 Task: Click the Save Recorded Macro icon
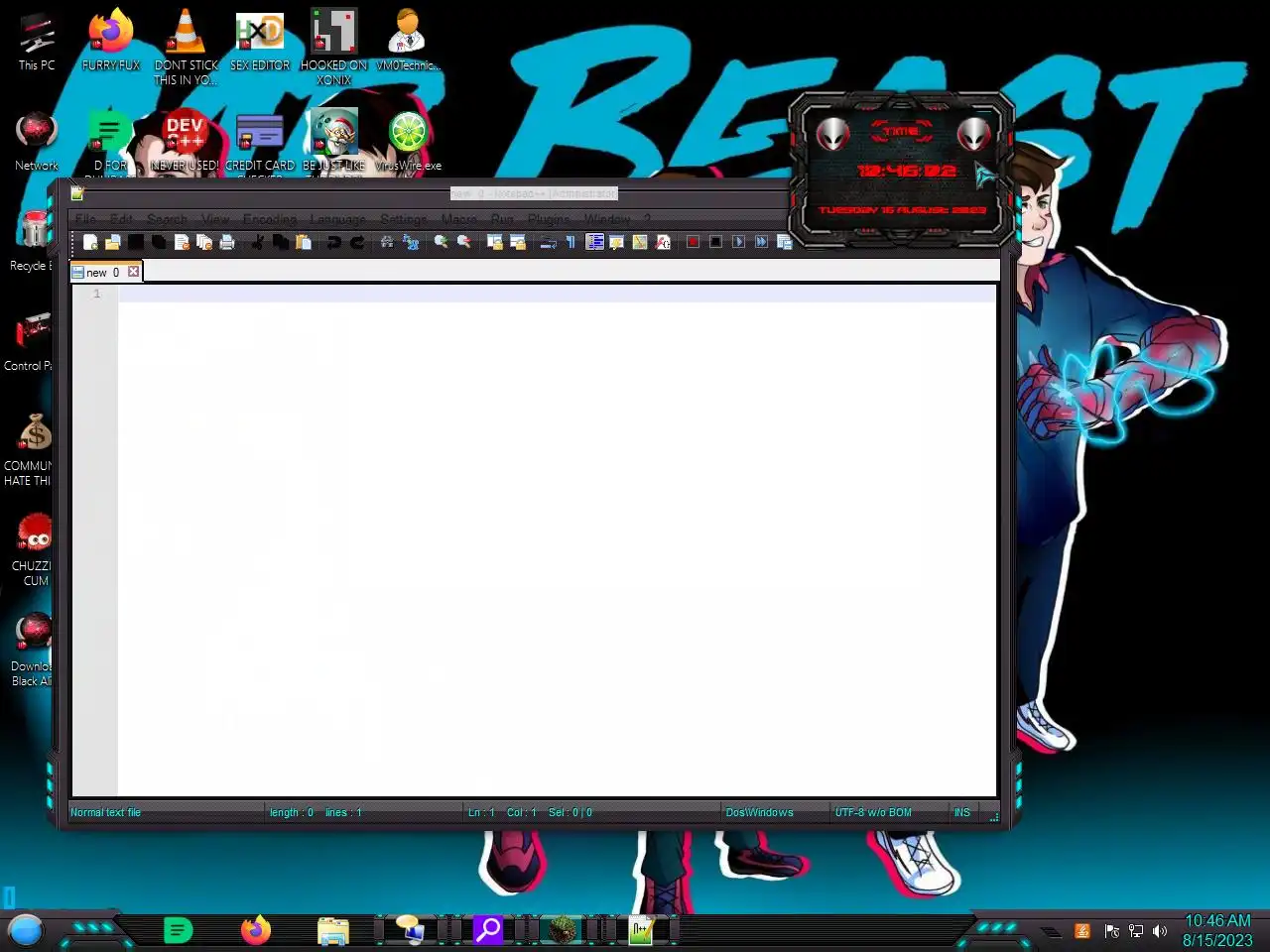[785, 242]
